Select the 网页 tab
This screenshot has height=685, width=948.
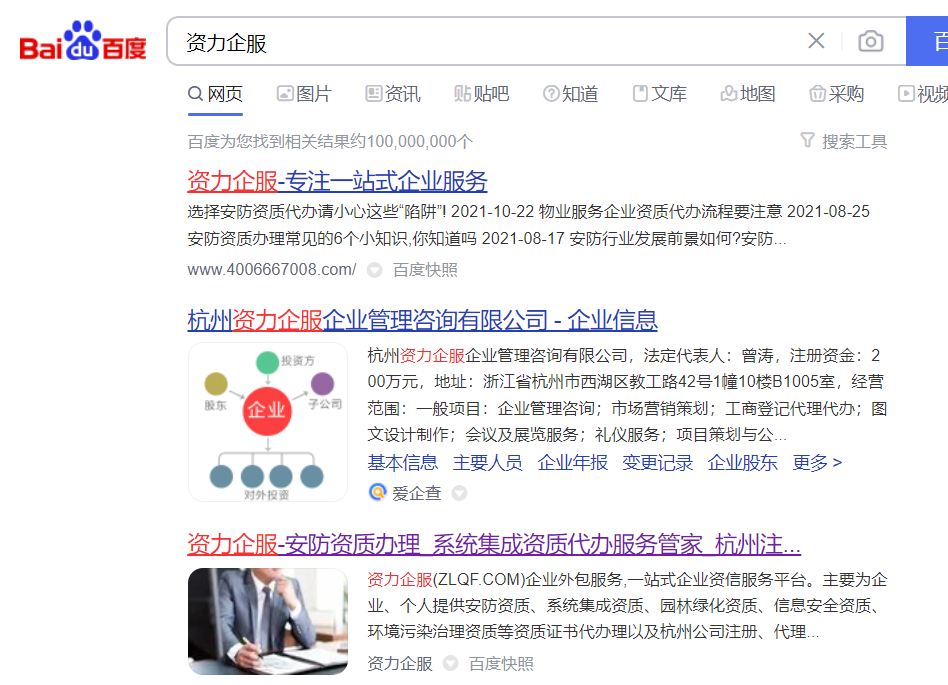215,94
